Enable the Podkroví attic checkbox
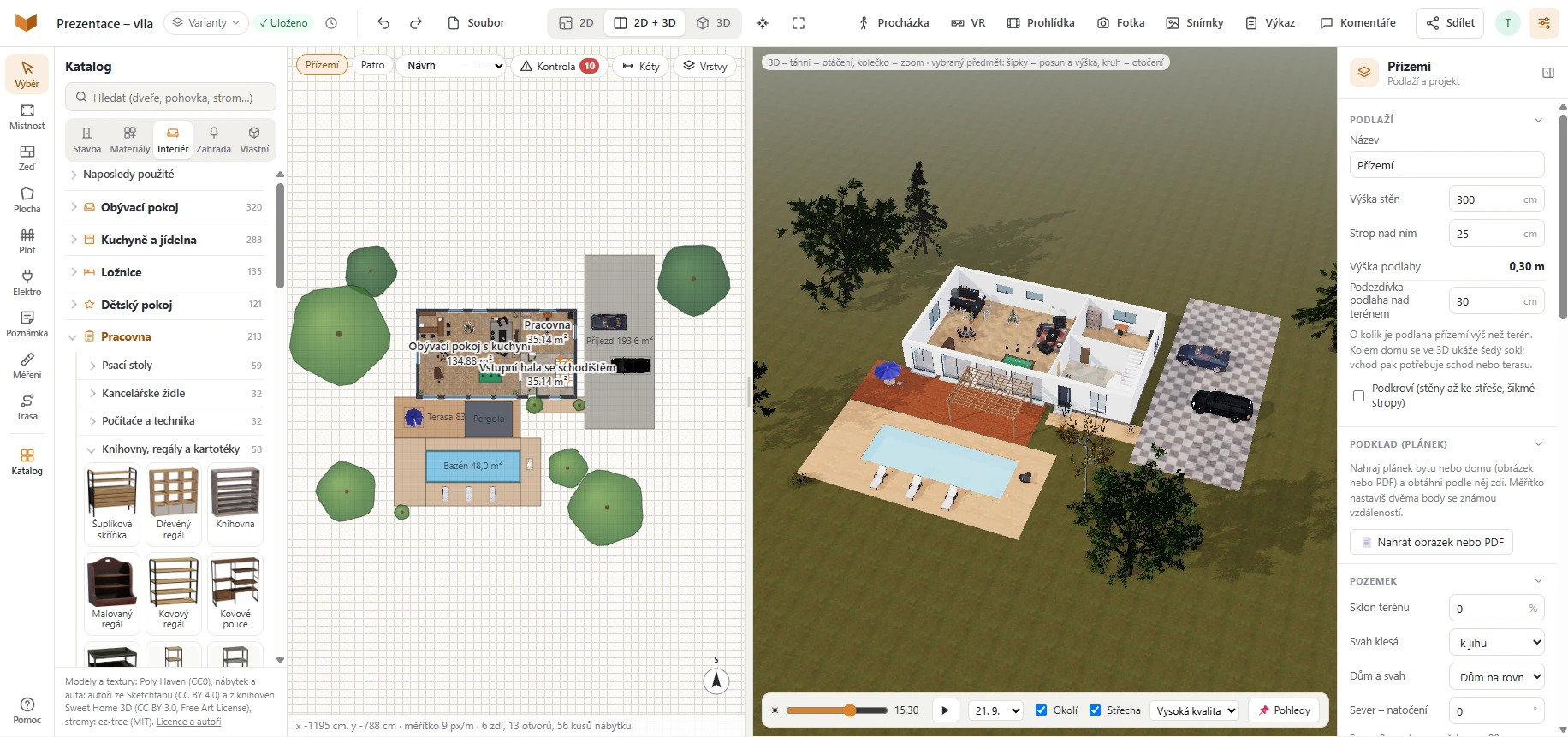 point(1358,395)
